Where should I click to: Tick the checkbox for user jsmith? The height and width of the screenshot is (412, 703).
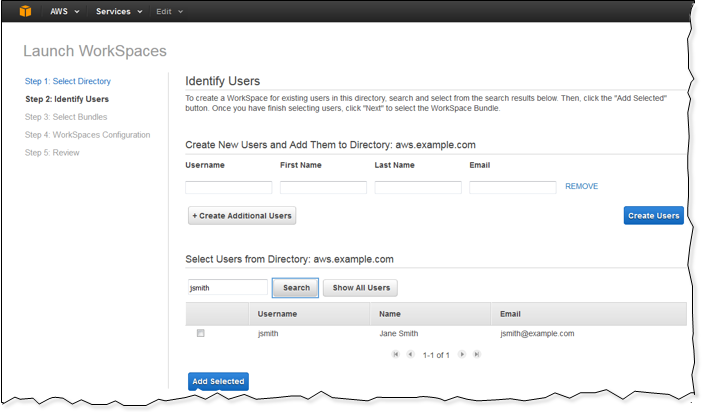click(x=200, y=333)
